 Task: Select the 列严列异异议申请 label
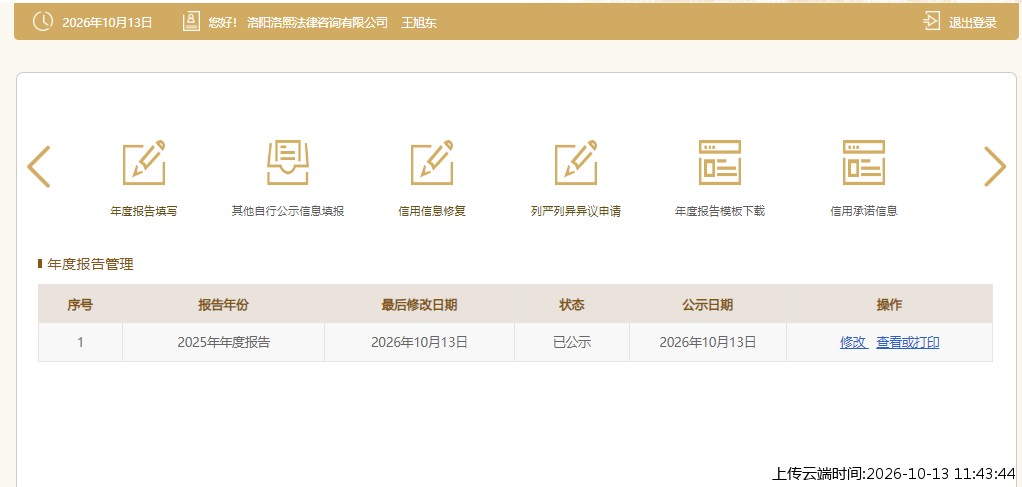pos(576,211)
